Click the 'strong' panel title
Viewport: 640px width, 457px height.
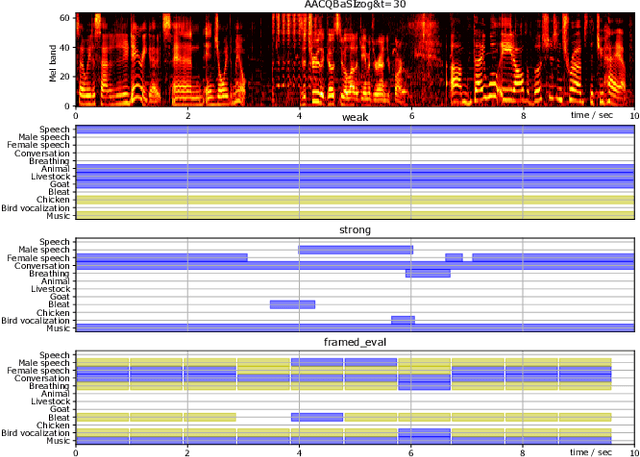pyautogui.click(x=355, y=230)
